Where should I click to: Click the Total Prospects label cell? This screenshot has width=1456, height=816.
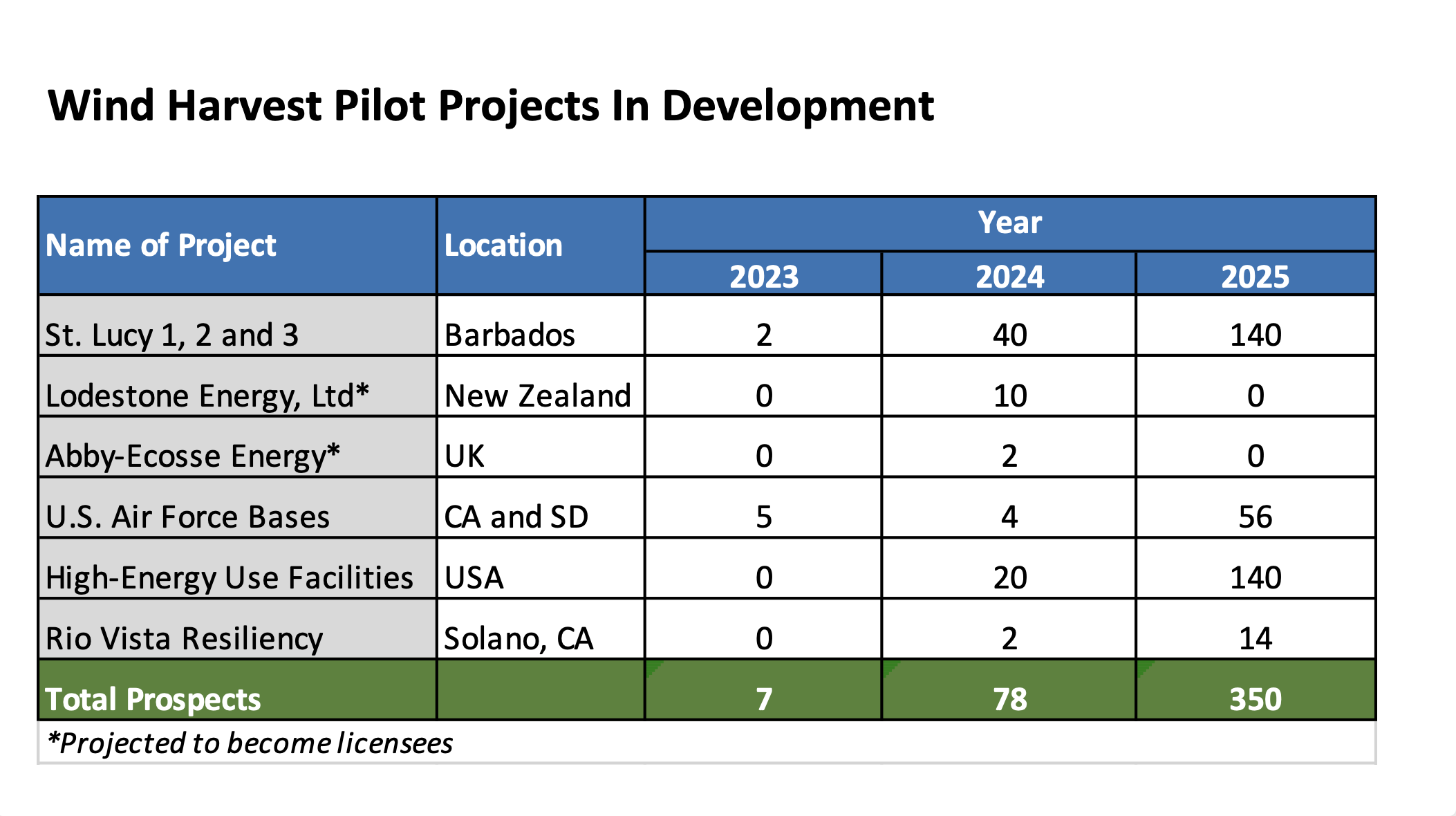(153, 699)
